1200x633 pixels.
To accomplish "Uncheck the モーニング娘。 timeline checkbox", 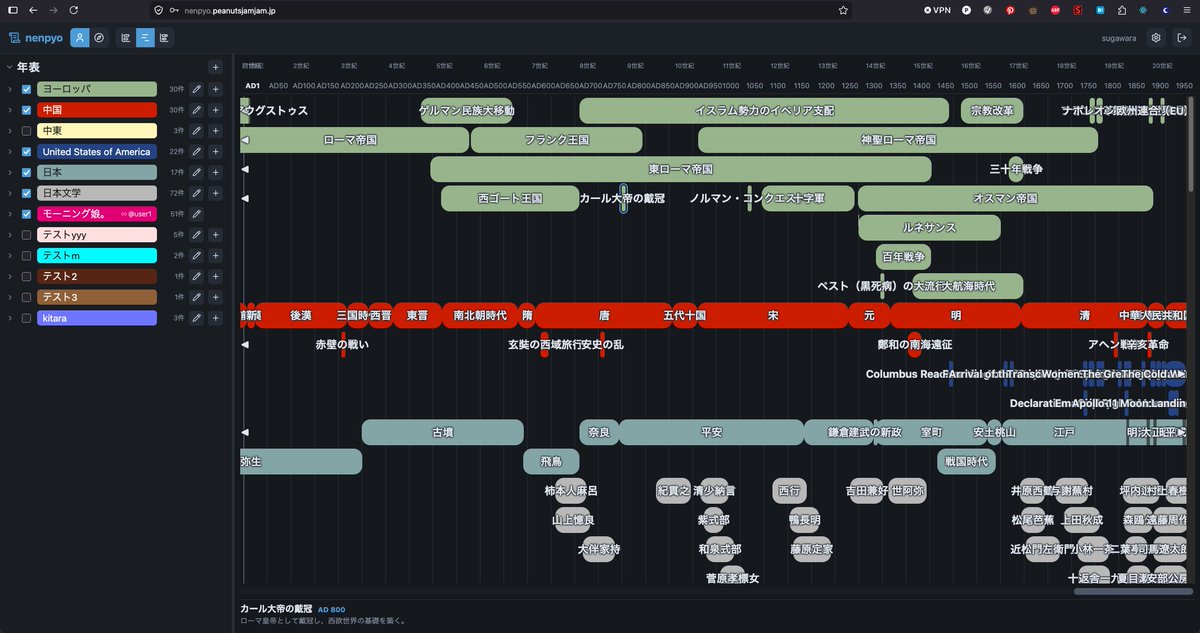I will pos(27,214).
